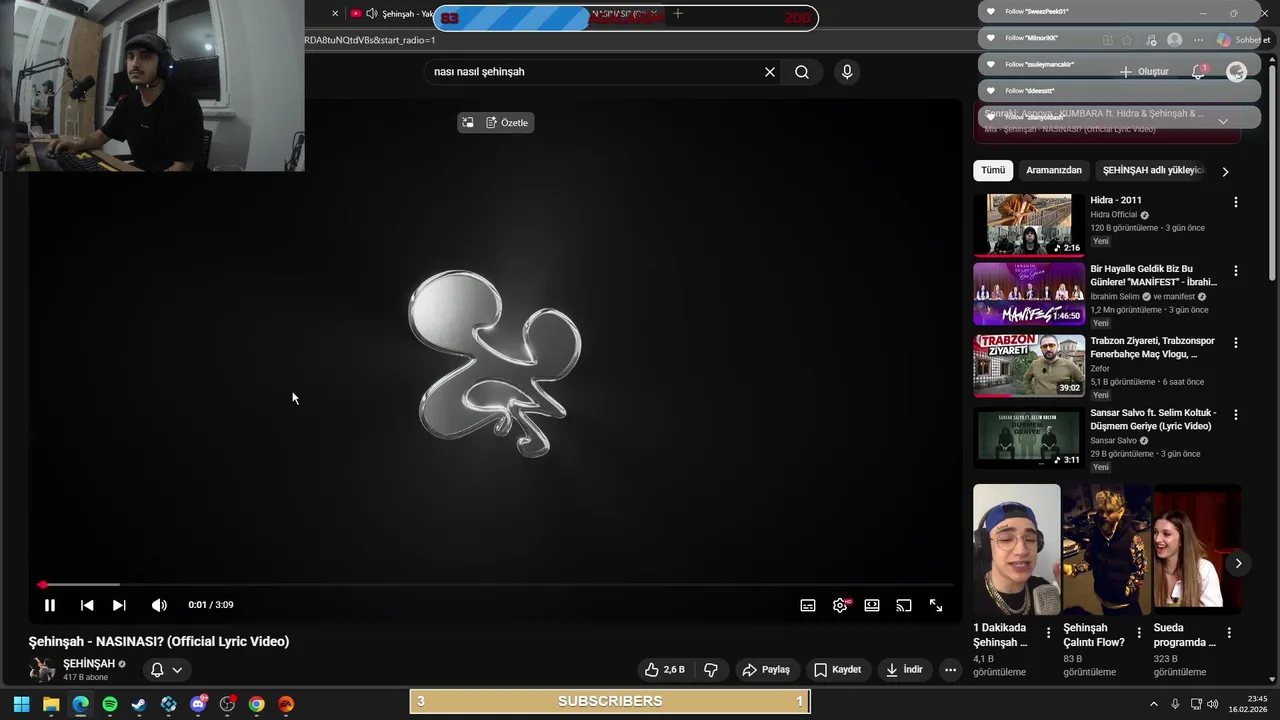Screen dimensions: 1280x720
Task: Clear the search box with X
Action: (x=770, y=72)
